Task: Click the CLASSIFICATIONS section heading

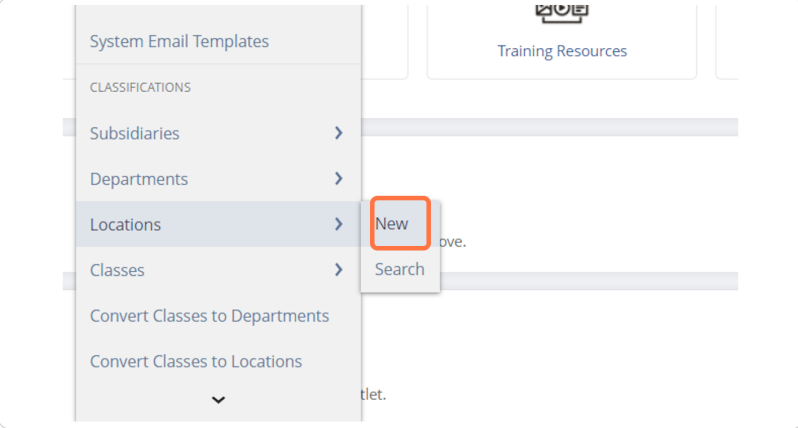Action: tap(140, 88)
